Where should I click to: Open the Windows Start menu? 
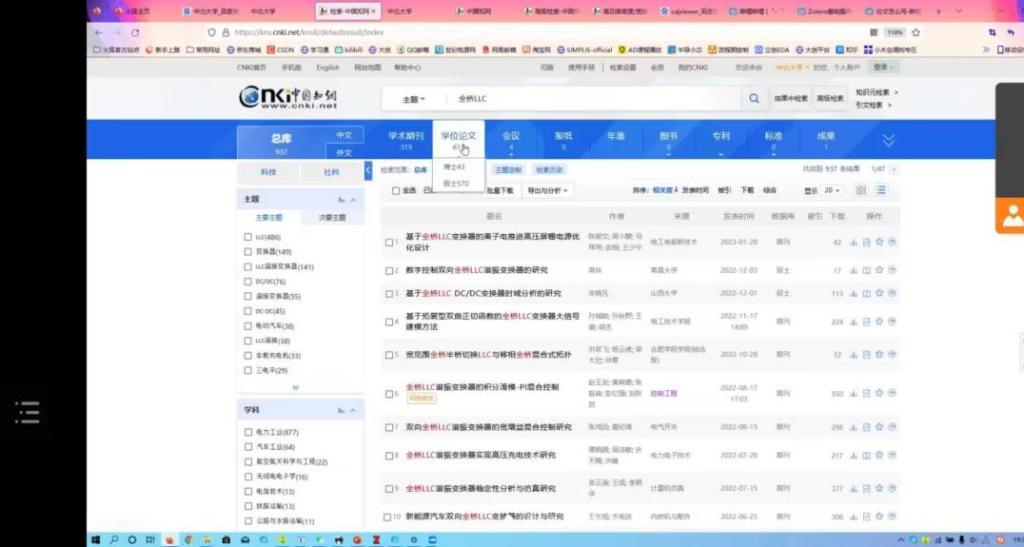(97, 539)
